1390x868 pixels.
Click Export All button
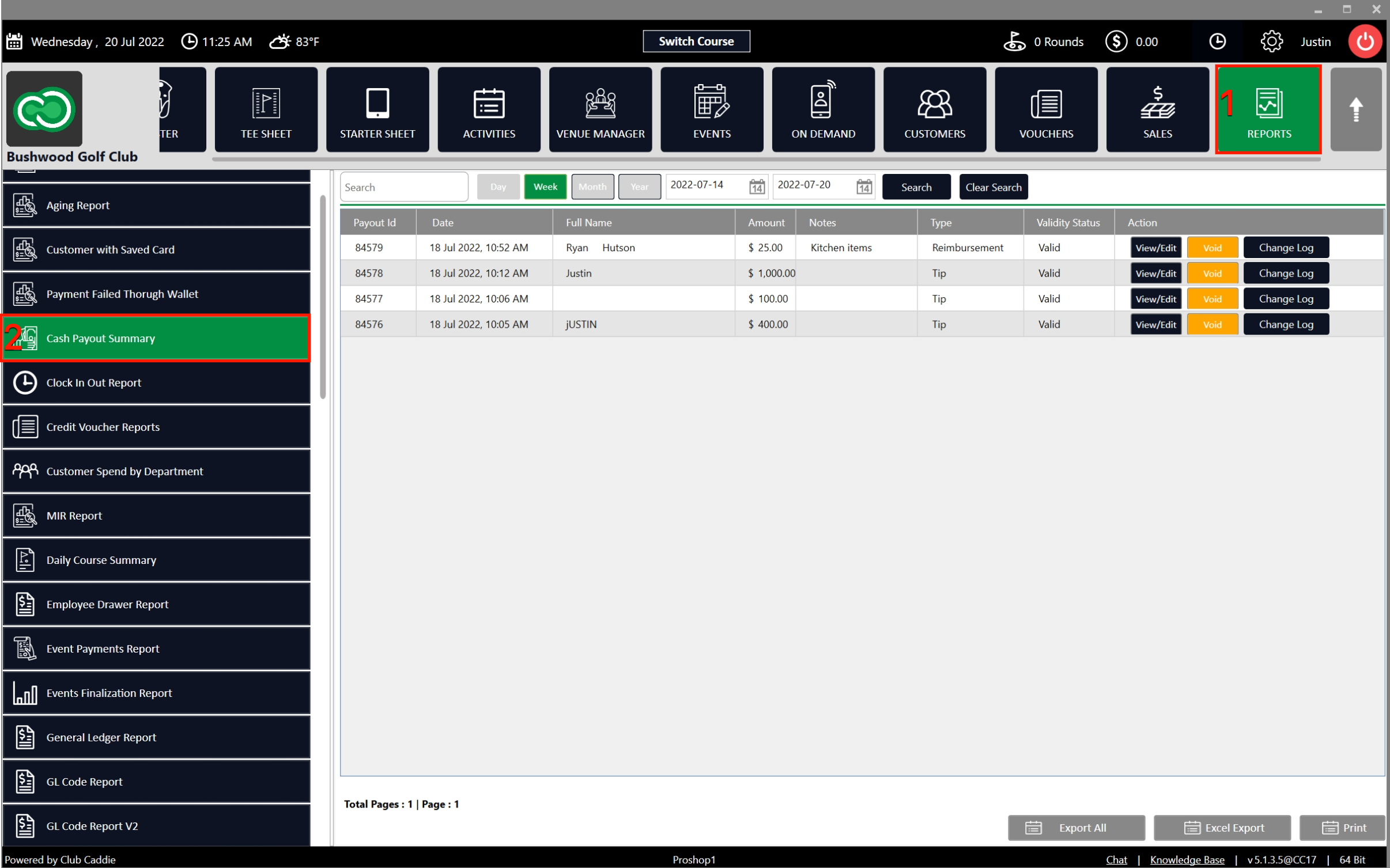click(1076, 828)
